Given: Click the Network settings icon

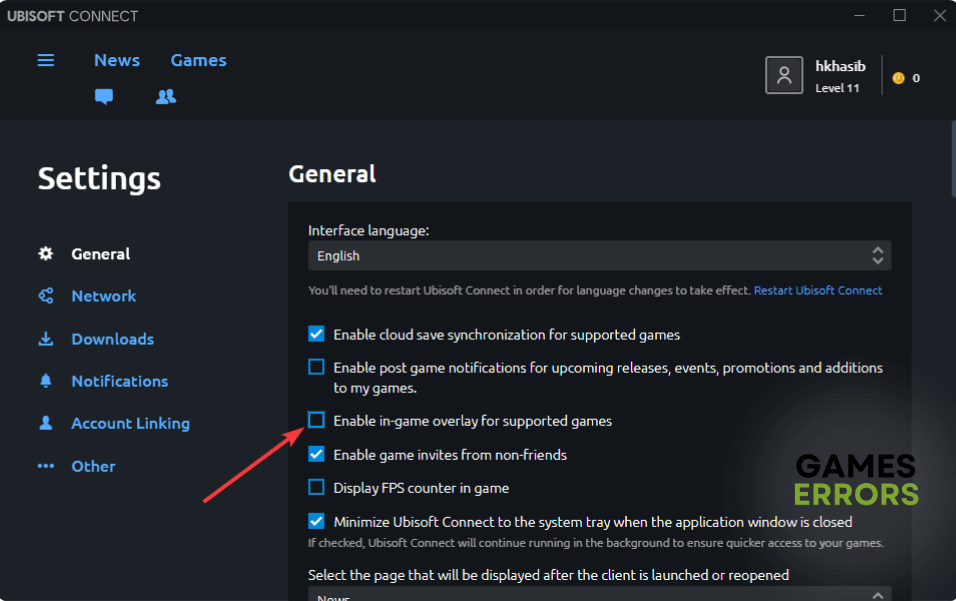Looking at the screenshot, I should point(46,296).
